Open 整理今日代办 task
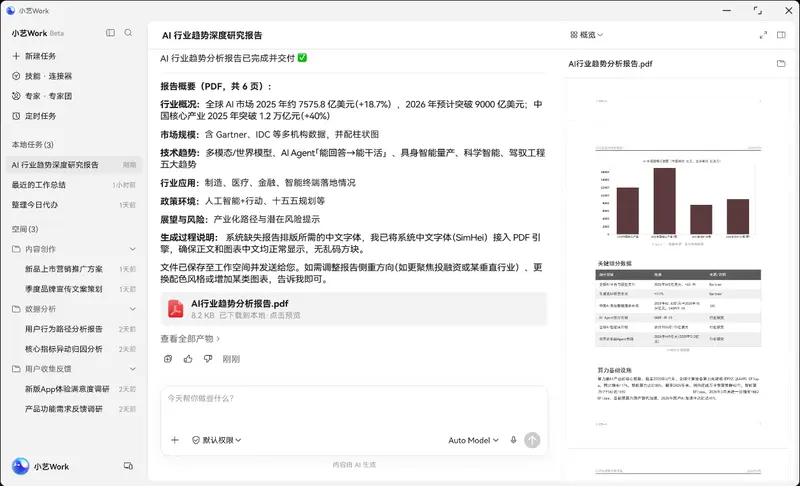This screenshot has height=486, width=800. tap(74, 204)
